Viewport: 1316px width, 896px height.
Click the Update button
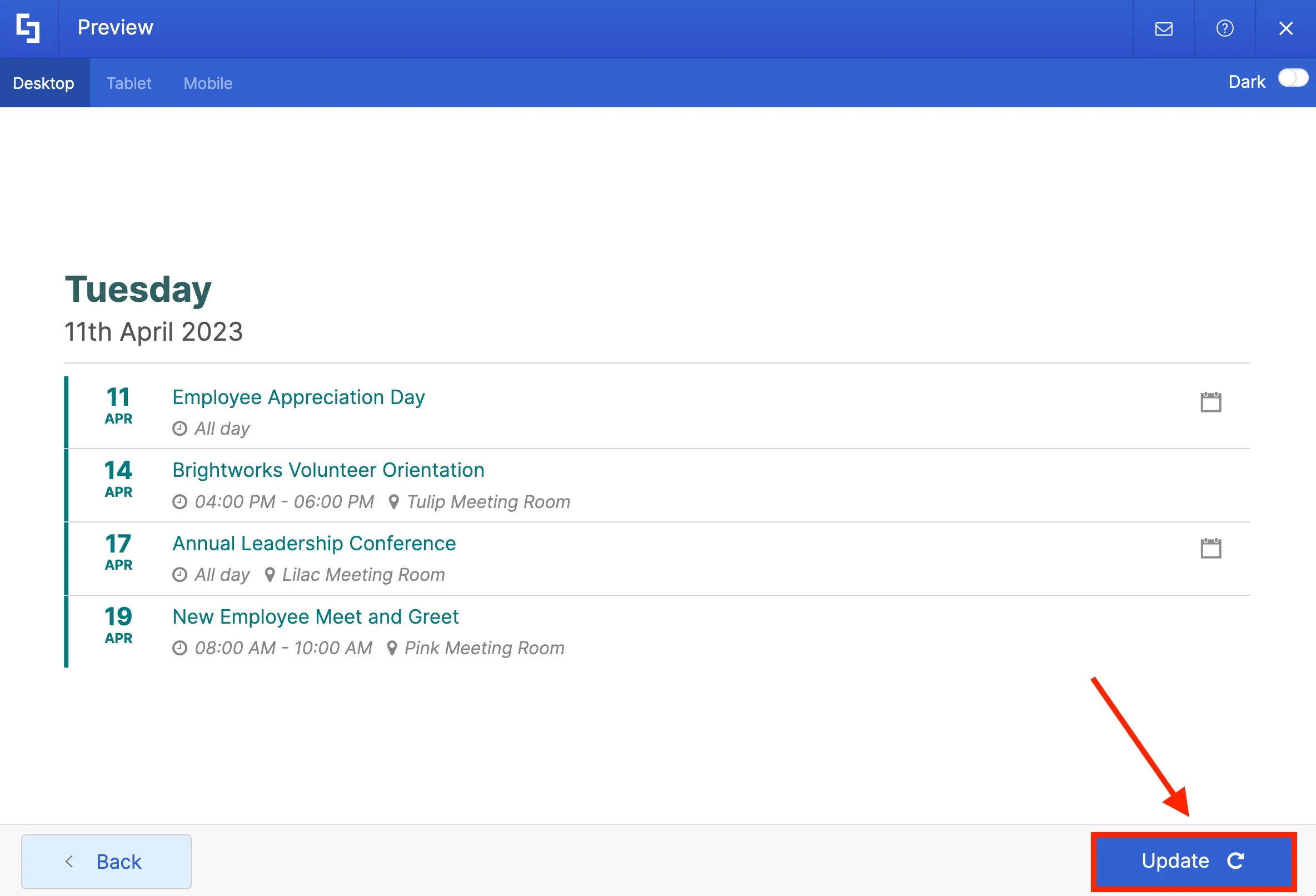[1194, 861]
